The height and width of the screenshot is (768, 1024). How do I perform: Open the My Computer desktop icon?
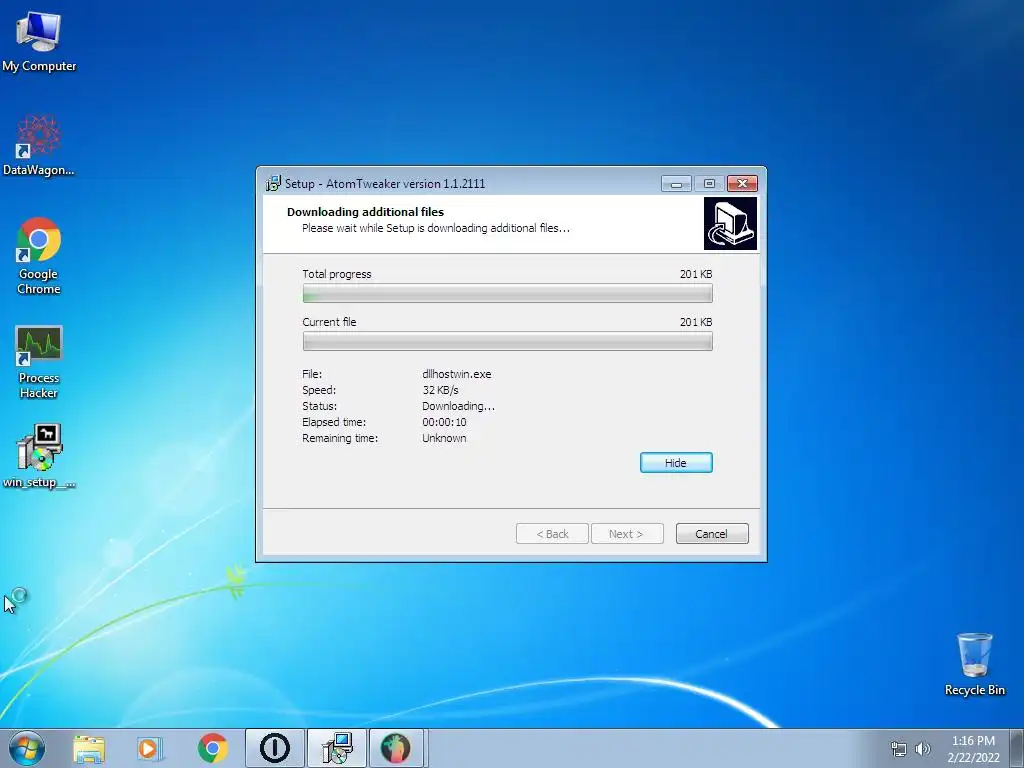pyautogui.click(x=39, y=41)
